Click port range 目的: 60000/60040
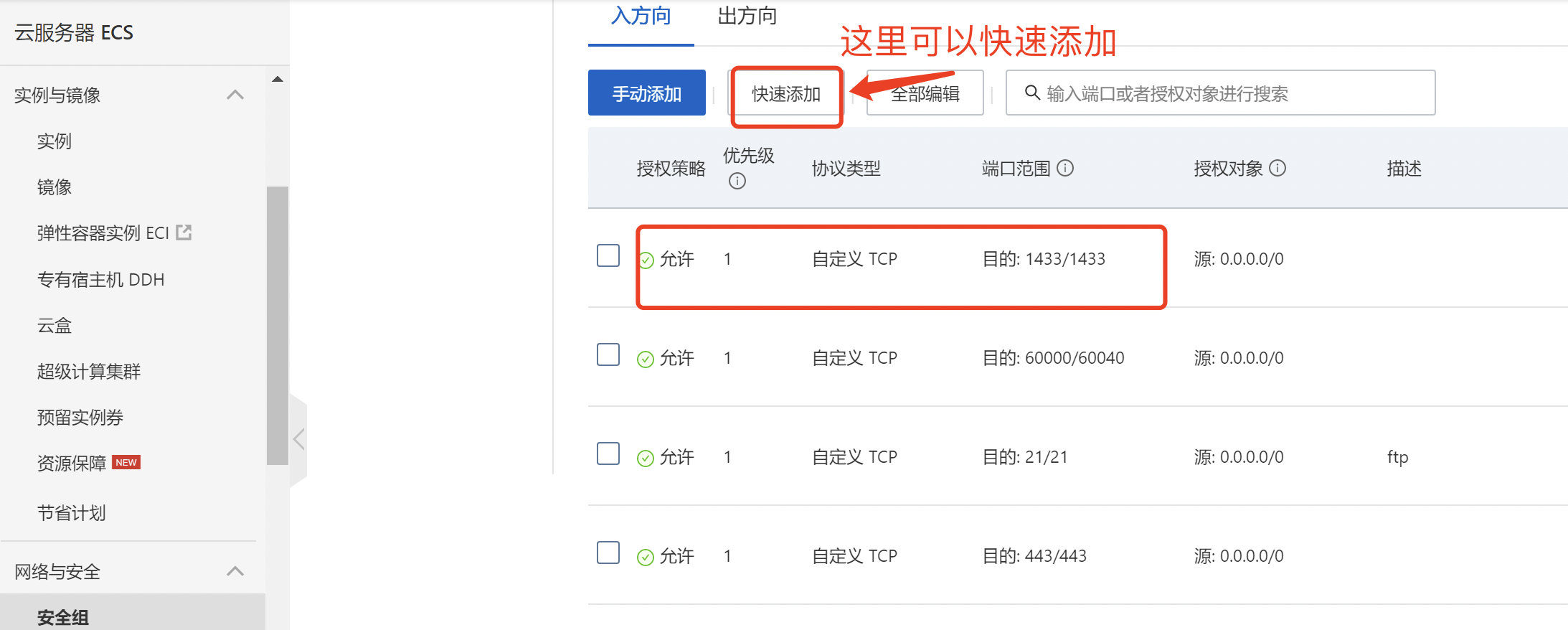 [x=1054, y=358]
